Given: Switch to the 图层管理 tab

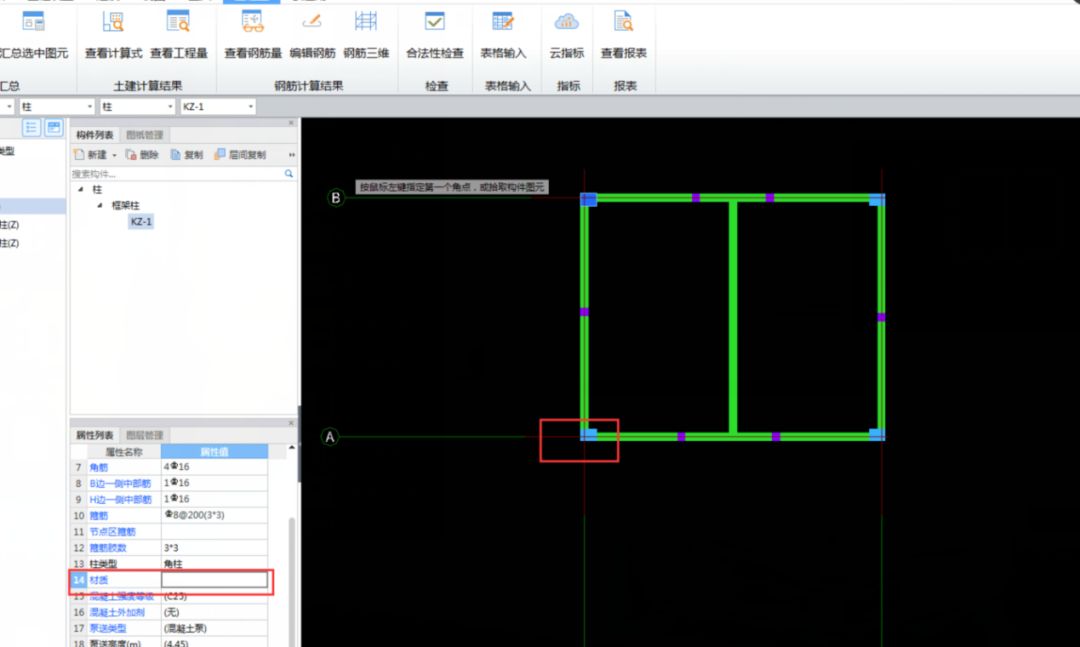Looking at the screenshot, I should point(144,435).
